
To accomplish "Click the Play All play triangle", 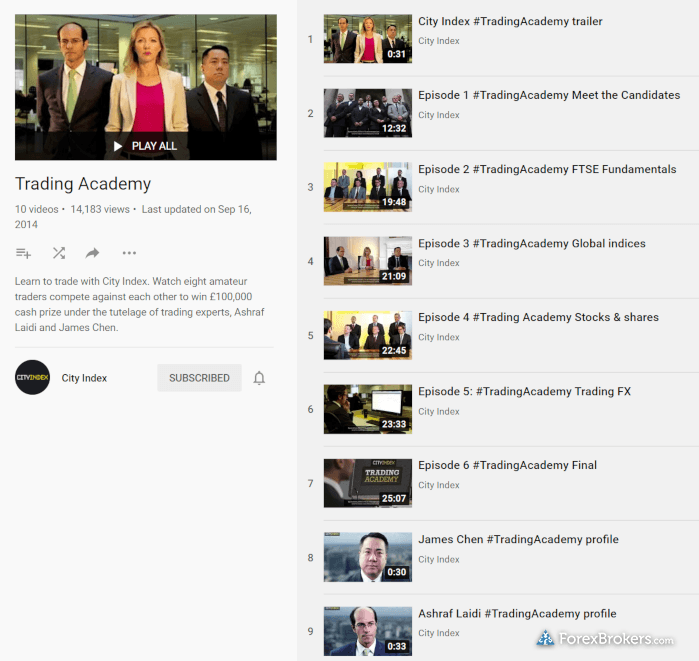I will 118,146.
